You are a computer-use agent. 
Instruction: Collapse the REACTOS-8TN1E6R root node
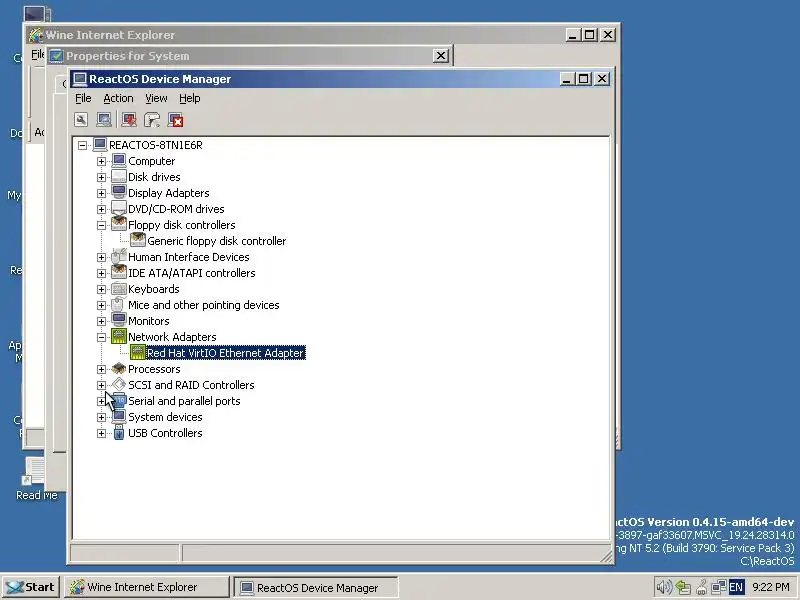point(82,145)
